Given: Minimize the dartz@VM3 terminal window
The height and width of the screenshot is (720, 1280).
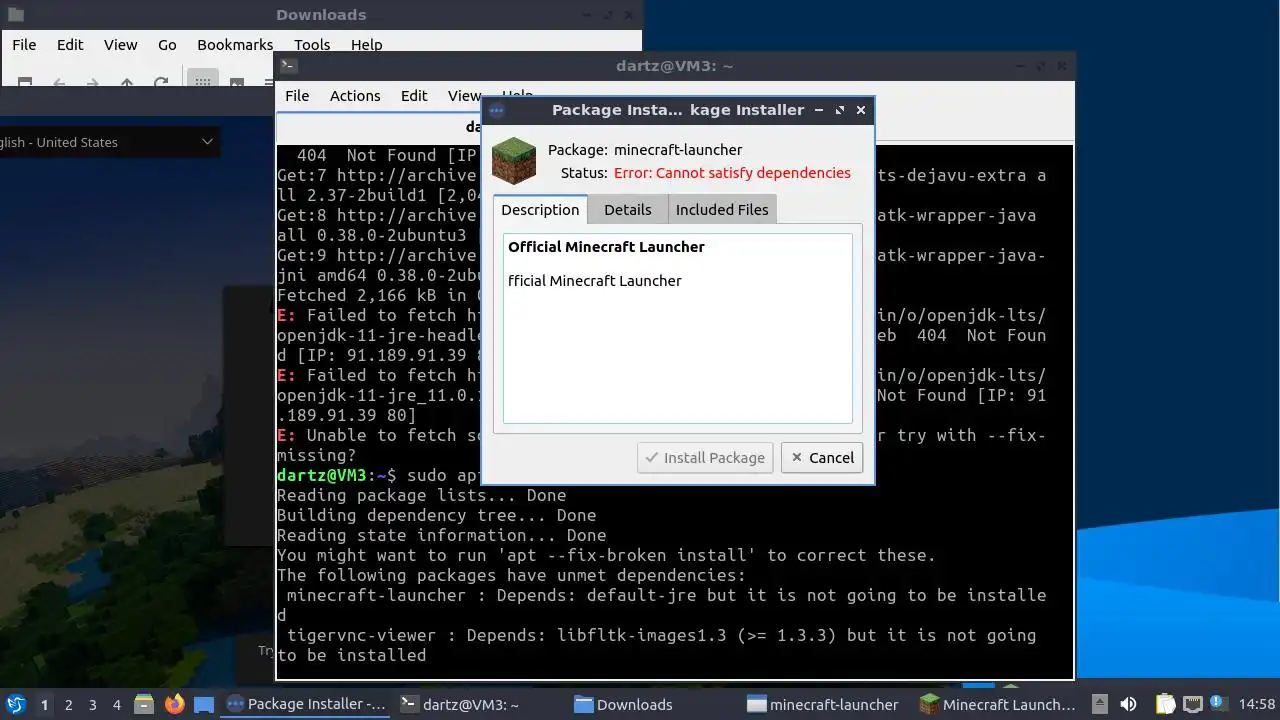Looking at the screenshot, I should [1020, 66].
